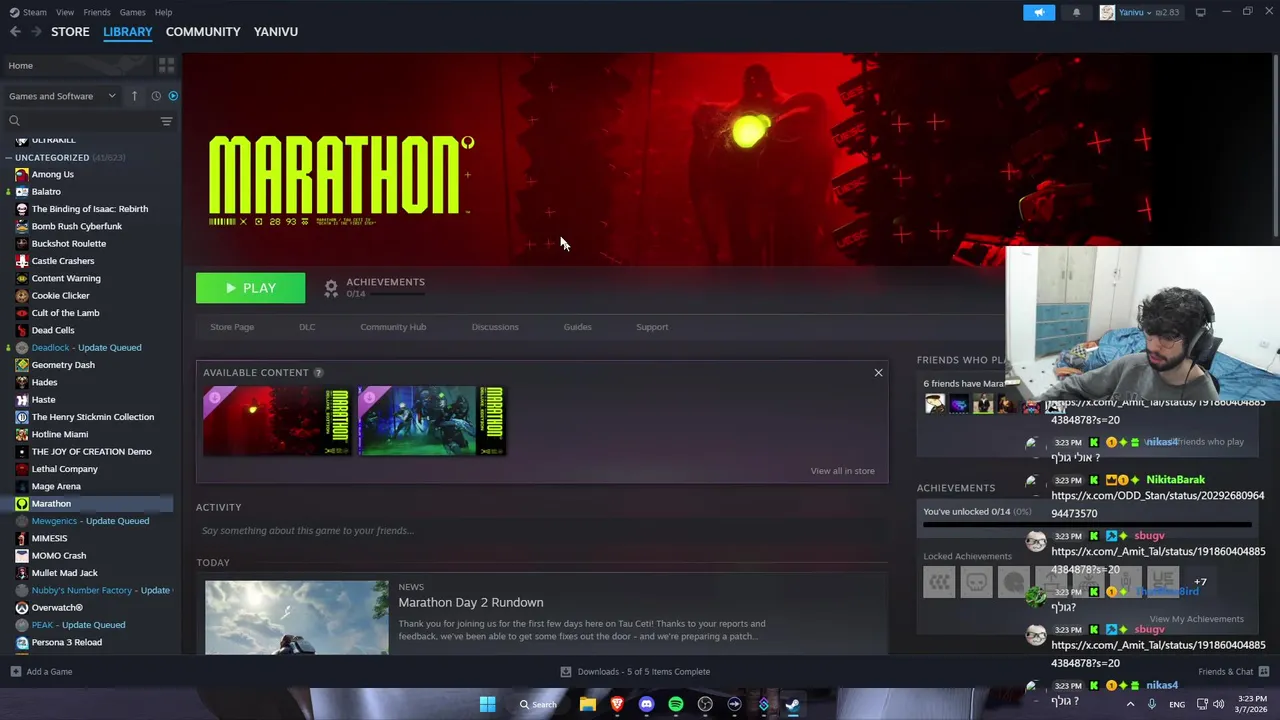1280x720 pixels.
Task: Click the Overwatch game icon
Action: [22, 607]
